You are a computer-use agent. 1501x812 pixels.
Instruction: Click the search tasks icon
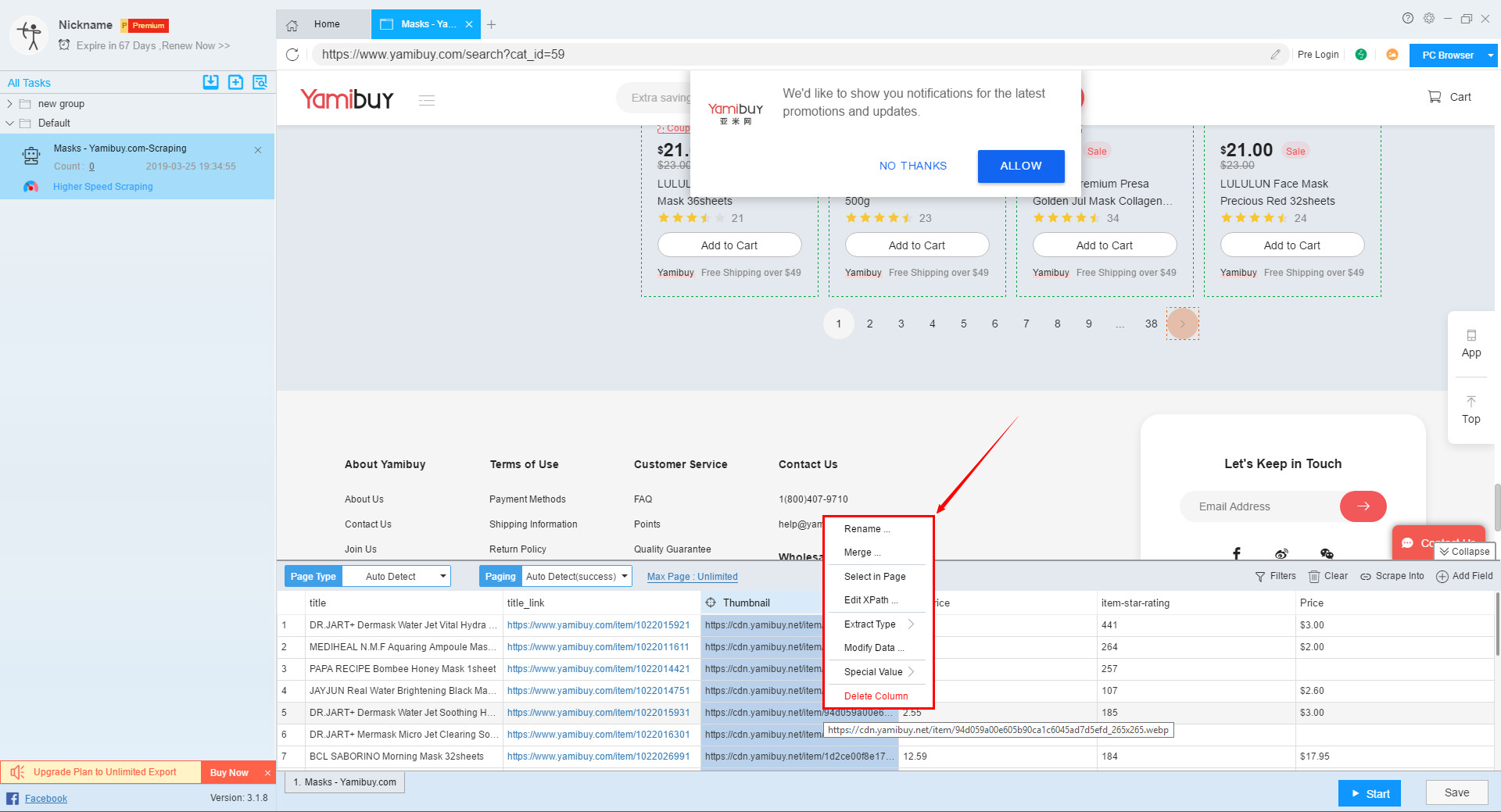pyautogui.click(x=260, y=82)
